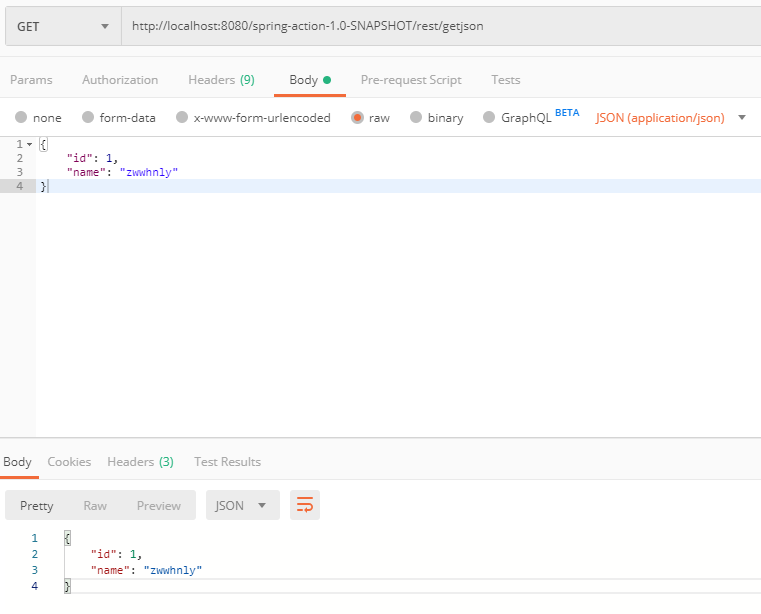The image size is (761, 614).
Task: Switch response view to Raw
Action: point(95,506)
